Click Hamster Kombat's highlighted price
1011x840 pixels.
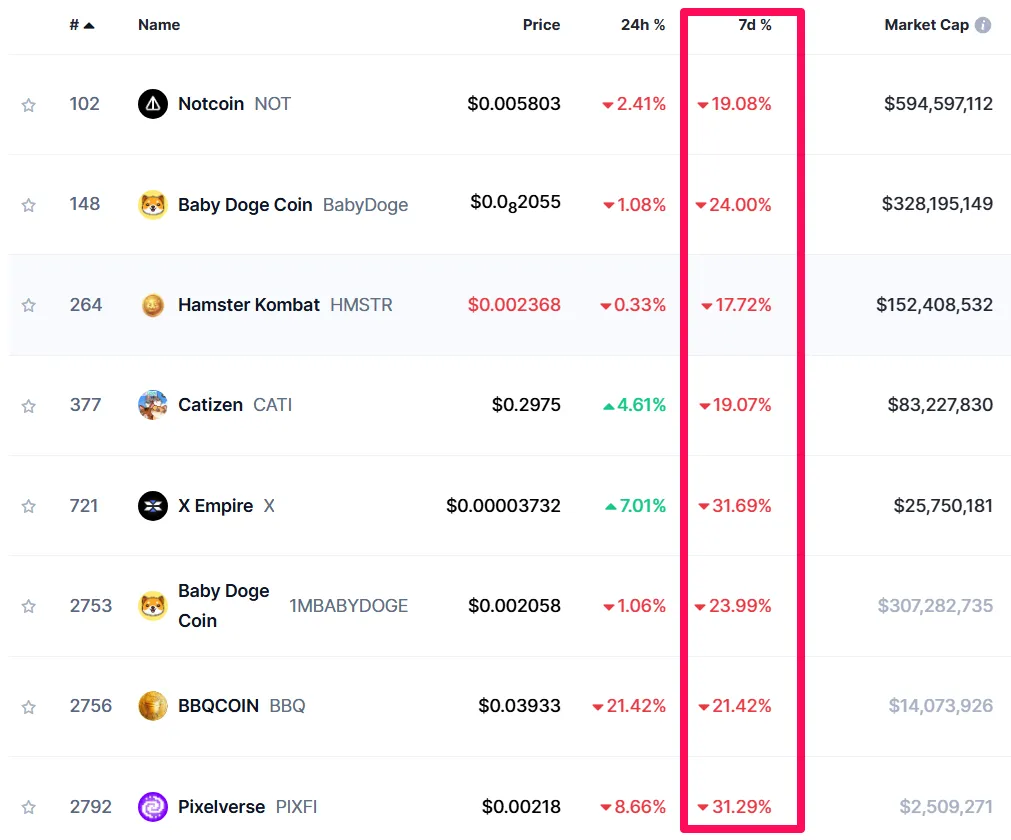point(514,305)
